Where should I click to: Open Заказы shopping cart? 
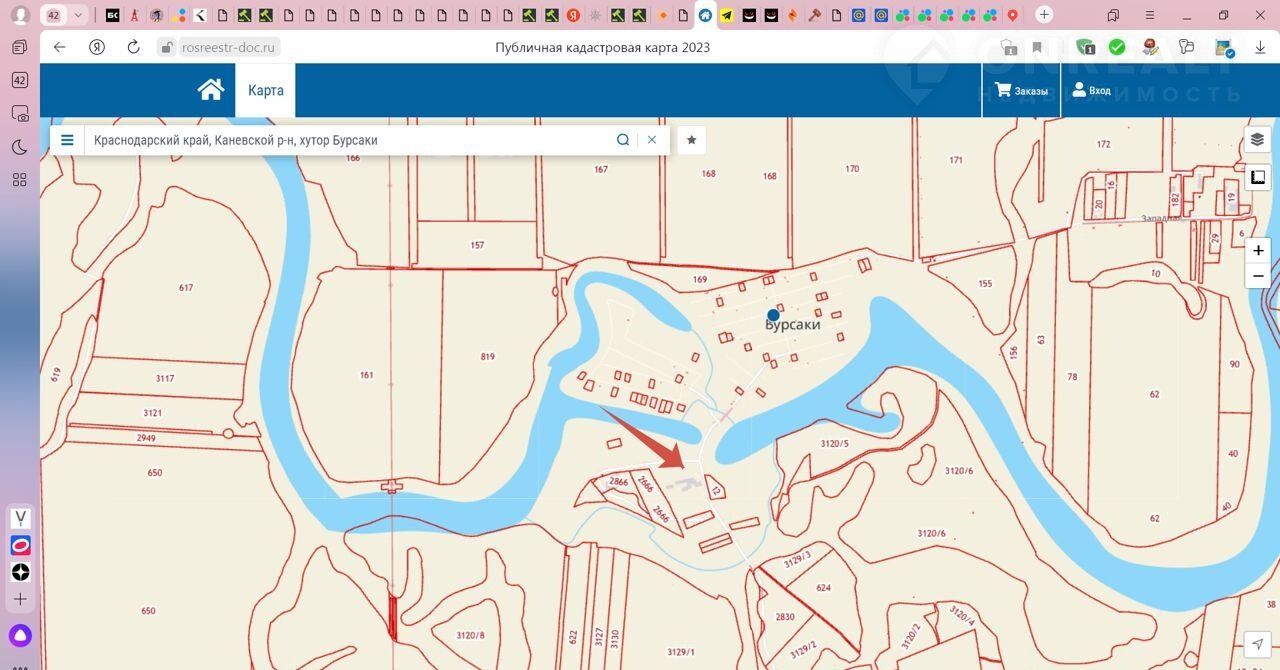[x=1021, y=90]
